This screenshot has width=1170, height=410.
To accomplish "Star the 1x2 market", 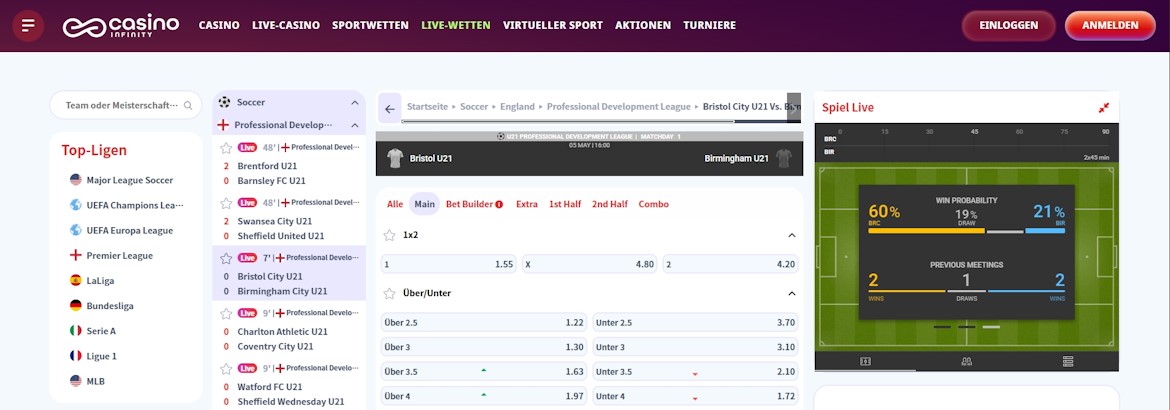I will [x=389, y=235].
